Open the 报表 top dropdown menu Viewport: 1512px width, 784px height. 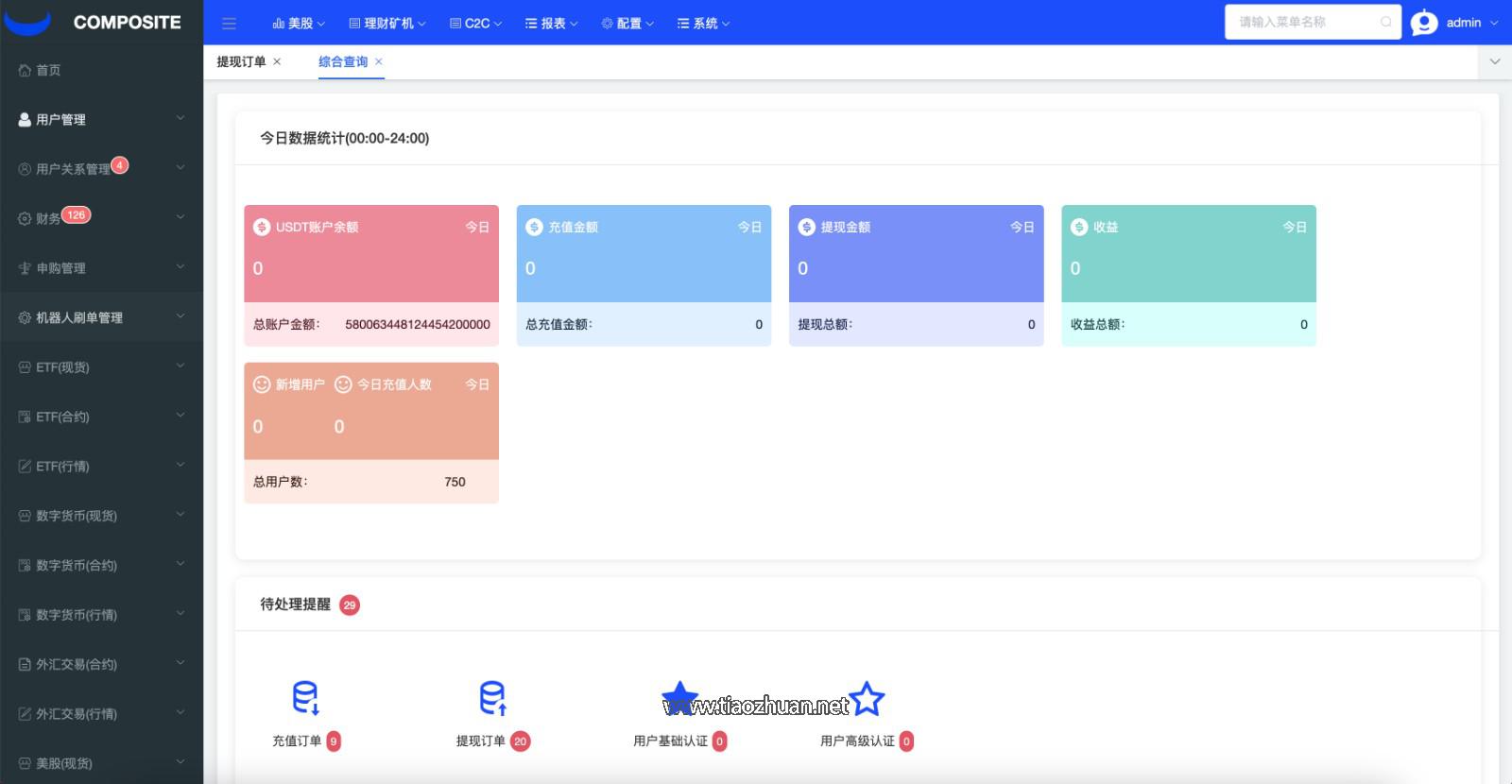coord(551,24)
